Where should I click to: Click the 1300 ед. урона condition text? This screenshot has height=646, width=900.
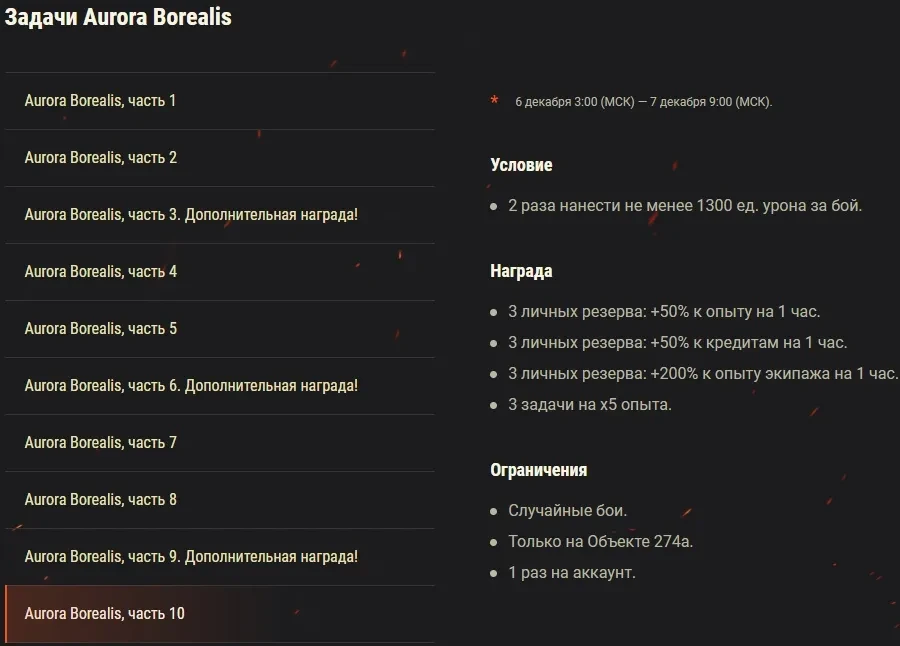tap(684, 206)
